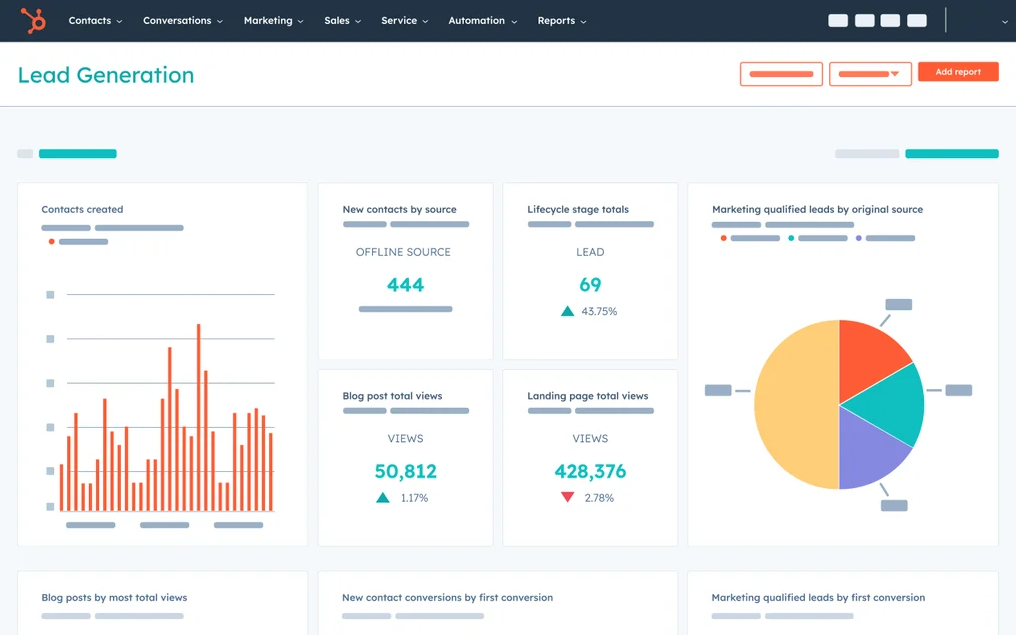The height and width of the screenshot is (635, 1016).
Task: Open the outlined dropdown button beside Add report
Action: 870,74
